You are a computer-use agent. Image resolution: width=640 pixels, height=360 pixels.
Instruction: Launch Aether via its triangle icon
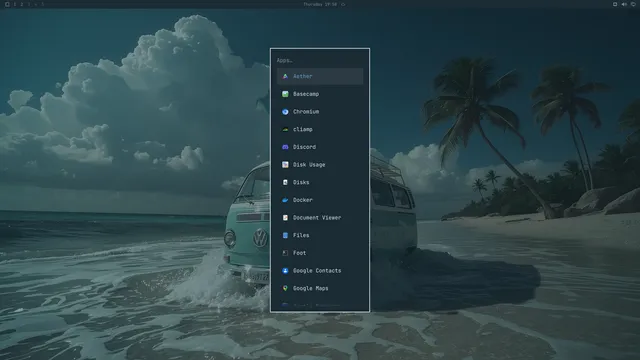tap(285, 76)
